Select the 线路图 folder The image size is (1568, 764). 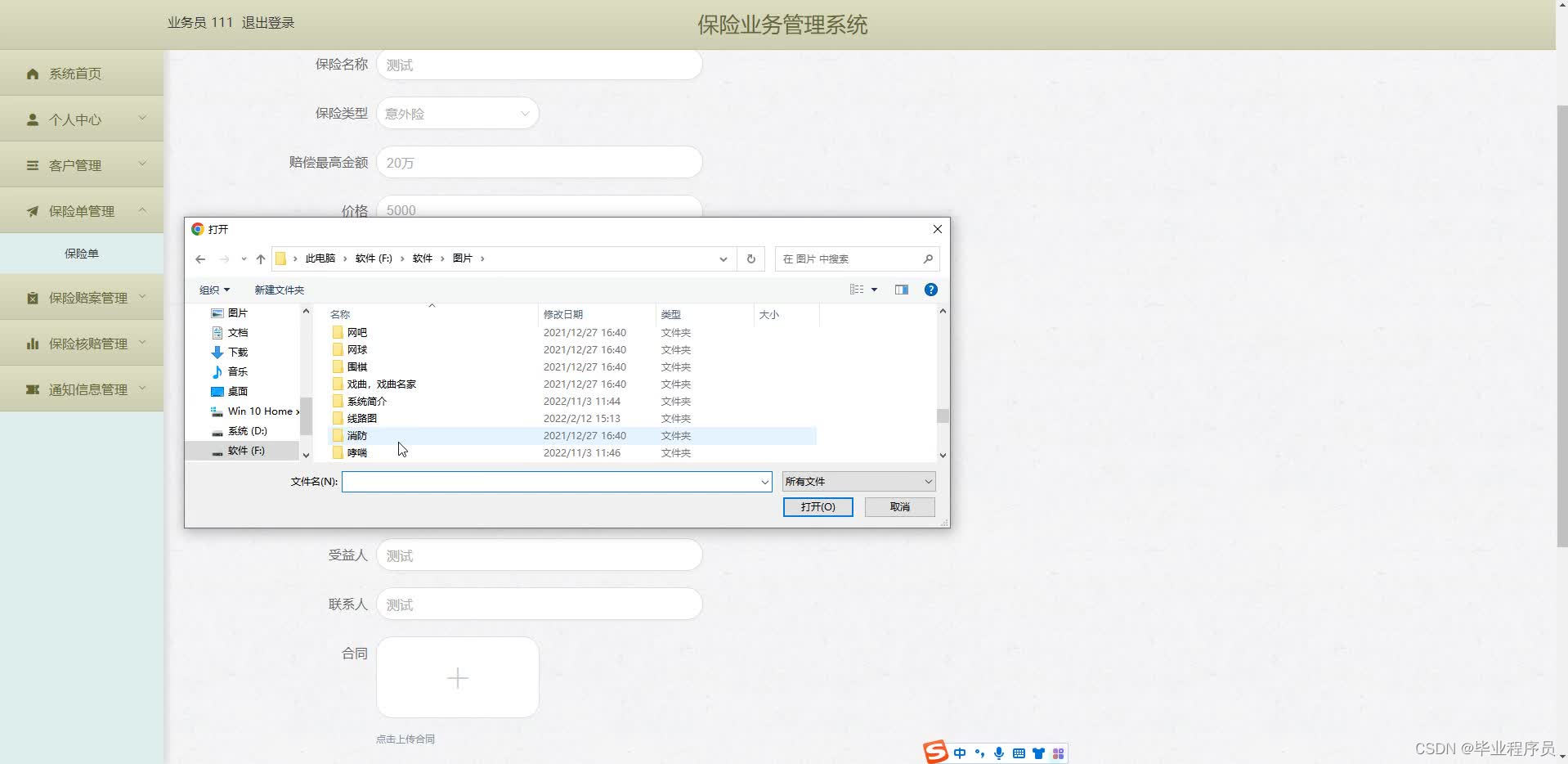[x=361, y=418]
